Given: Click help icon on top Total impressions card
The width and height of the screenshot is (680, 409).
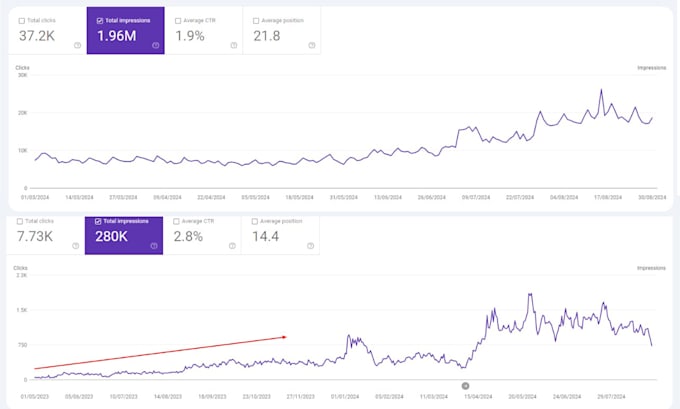Looking at the screenshot, I should pyautogui.click(x=156, y=45).
